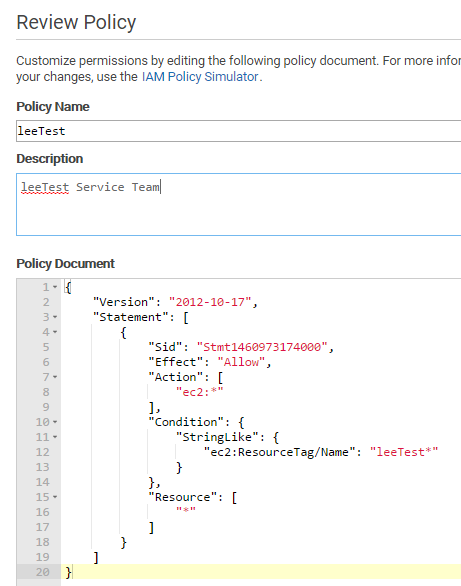Click the "*" resource value on line 16
Viewport: 461px width, 586px height.
click(x=186, y=511)
